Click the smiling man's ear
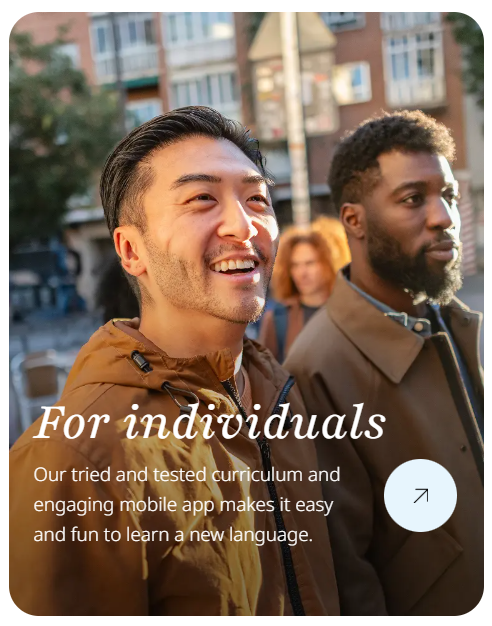This screenshot has height=626, width=492. (129, 252)
